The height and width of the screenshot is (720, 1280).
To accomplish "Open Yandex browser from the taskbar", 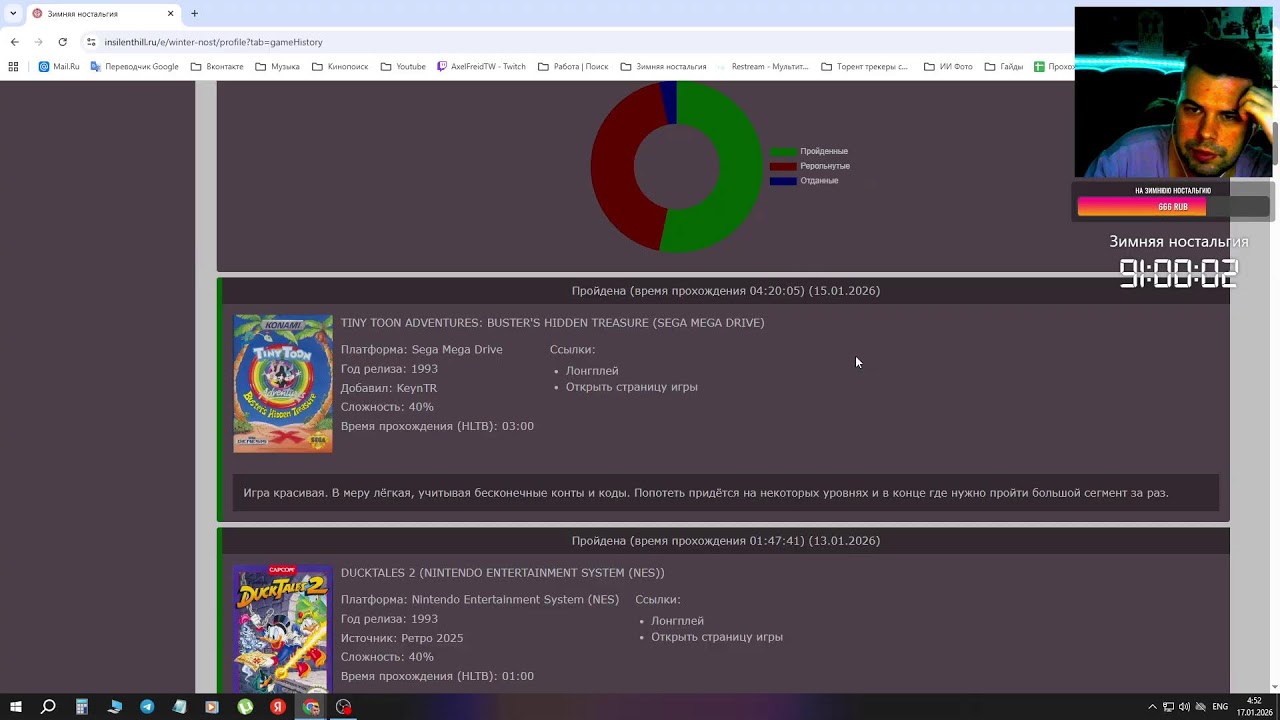I will coord(278,707).
